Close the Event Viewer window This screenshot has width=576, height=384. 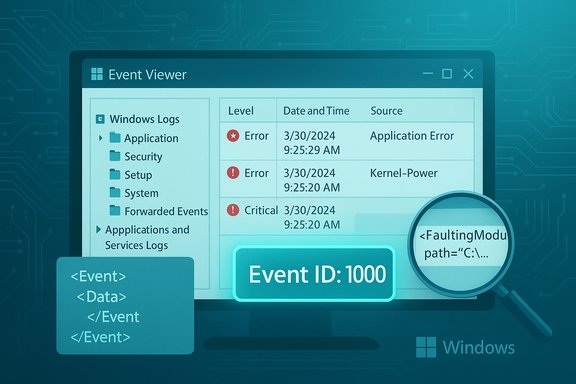[468, 73]
